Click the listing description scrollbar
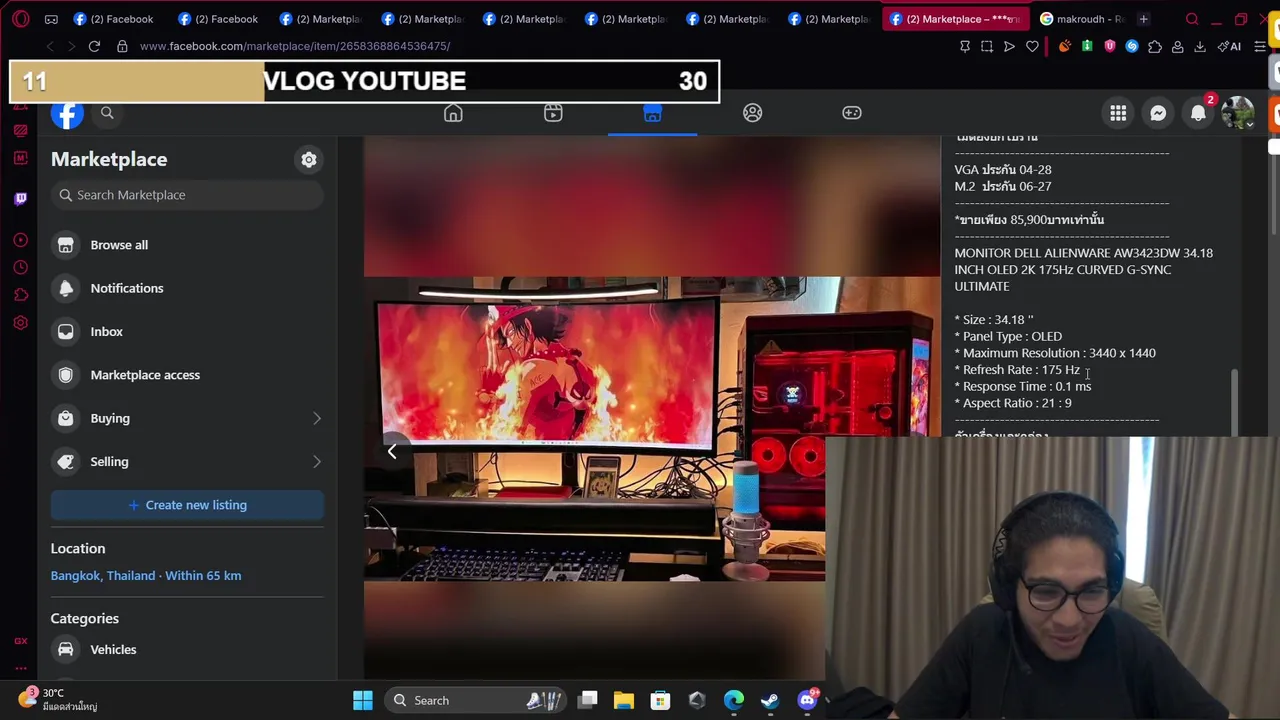1280x720 pixels. click(1234, 402)
